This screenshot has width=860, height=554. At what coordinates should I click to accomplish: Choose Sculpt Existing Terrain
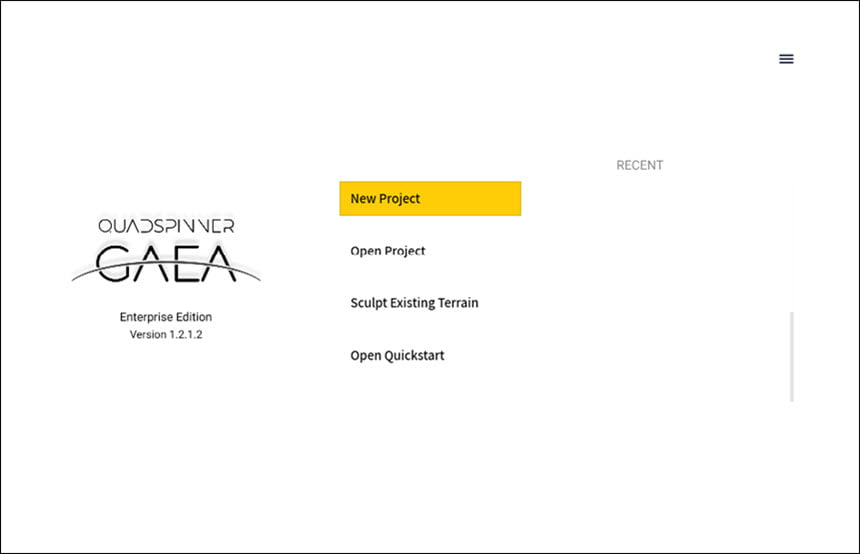(414, 303)
